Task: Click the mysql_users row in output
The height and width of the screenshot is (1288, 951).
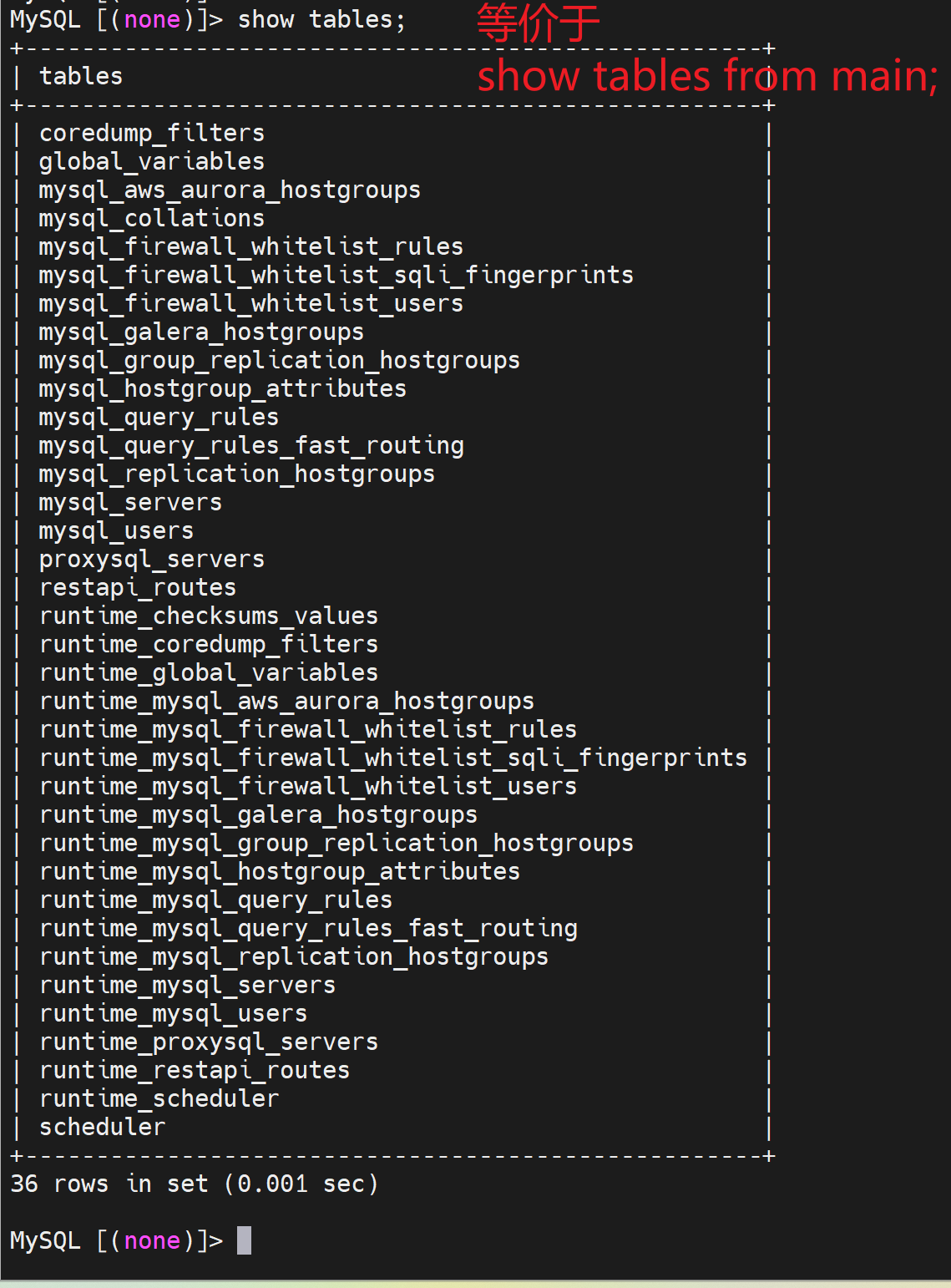Action: pos(116,530)
